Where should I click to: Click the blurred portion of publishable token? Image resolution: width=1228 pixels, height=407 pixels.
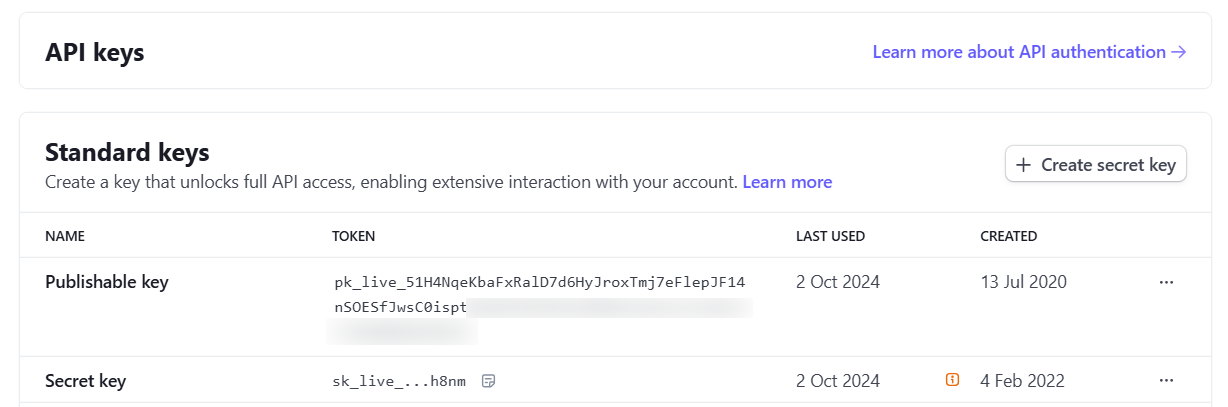610,307
